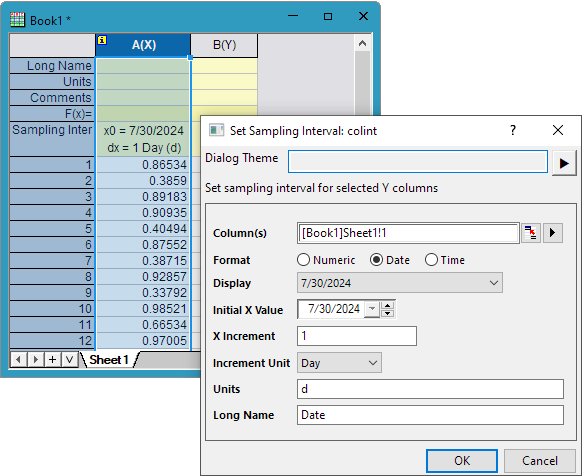Image resolution: width=582 pixels, height=476 pixels.
Task: Click the range selection icon beside Column(s)
Action: 530,233
